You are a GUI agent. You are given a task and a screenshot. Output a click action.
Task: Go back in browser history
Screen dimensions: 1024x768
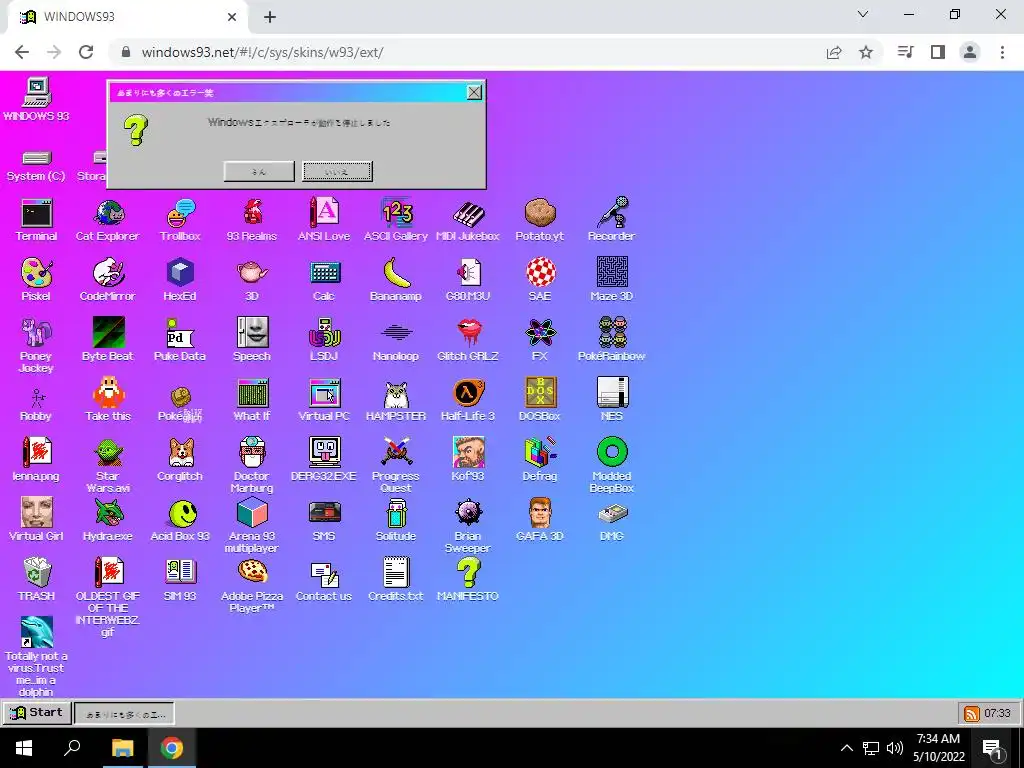(x=22, y=52)
